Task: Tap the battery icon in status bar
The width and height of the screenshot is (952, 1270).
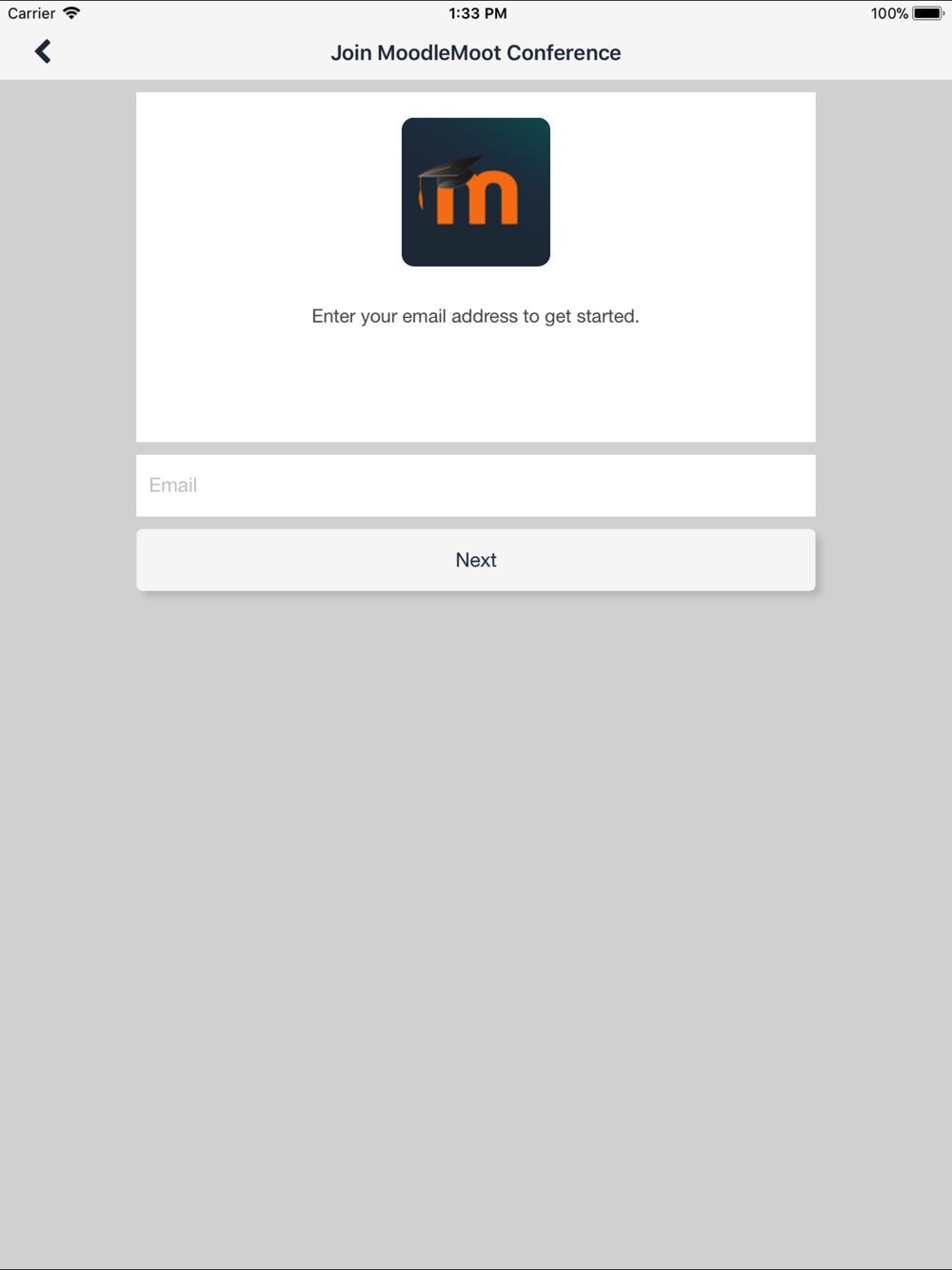Action: [928, 13]
